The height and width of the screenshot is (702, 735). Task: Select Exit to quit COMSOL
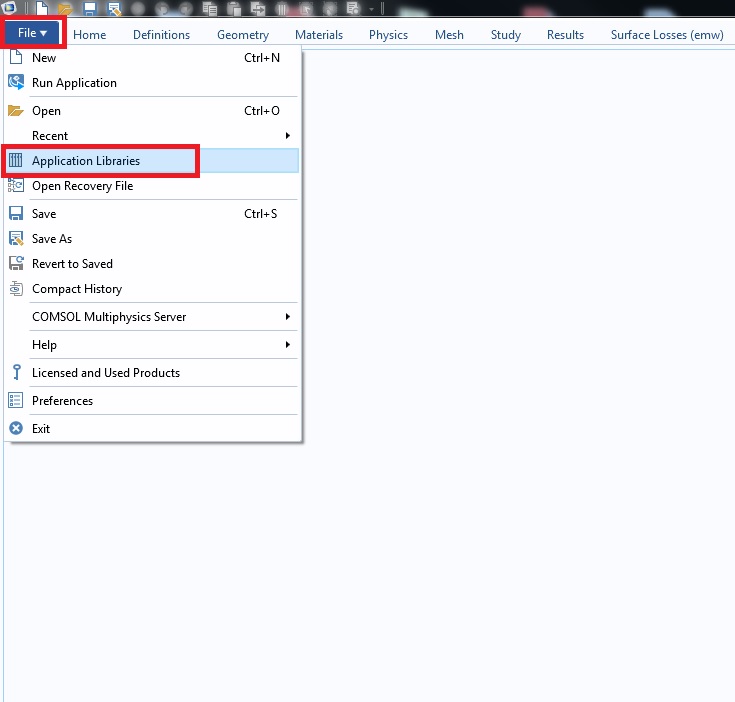click(x=41, y=429)
